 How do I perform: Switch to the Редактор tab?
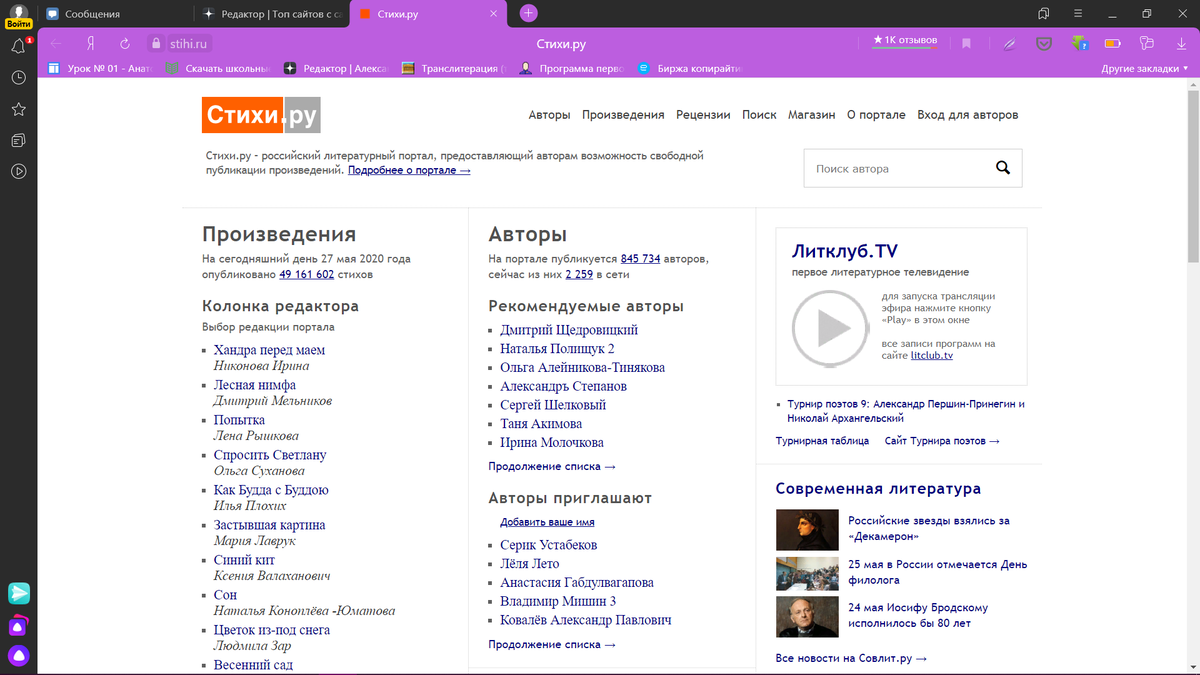click(x=270, y=14)
